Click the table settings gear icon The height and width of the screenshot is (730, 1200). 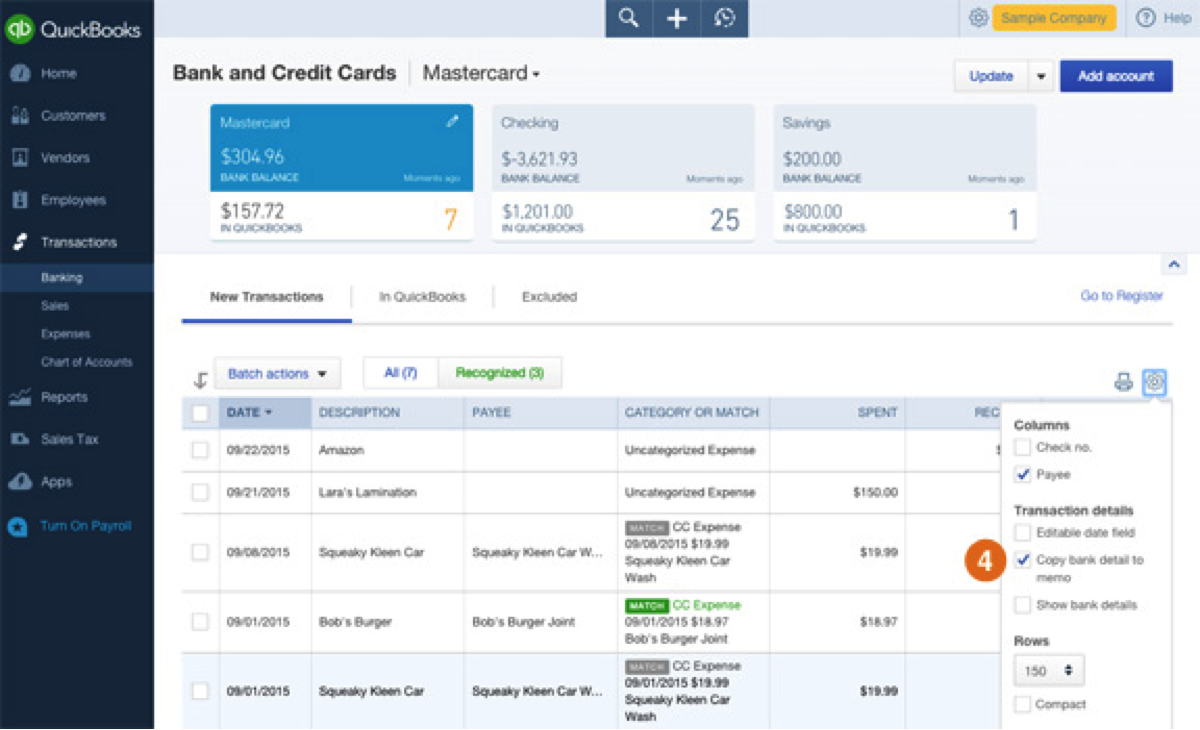click(1155, 381)
